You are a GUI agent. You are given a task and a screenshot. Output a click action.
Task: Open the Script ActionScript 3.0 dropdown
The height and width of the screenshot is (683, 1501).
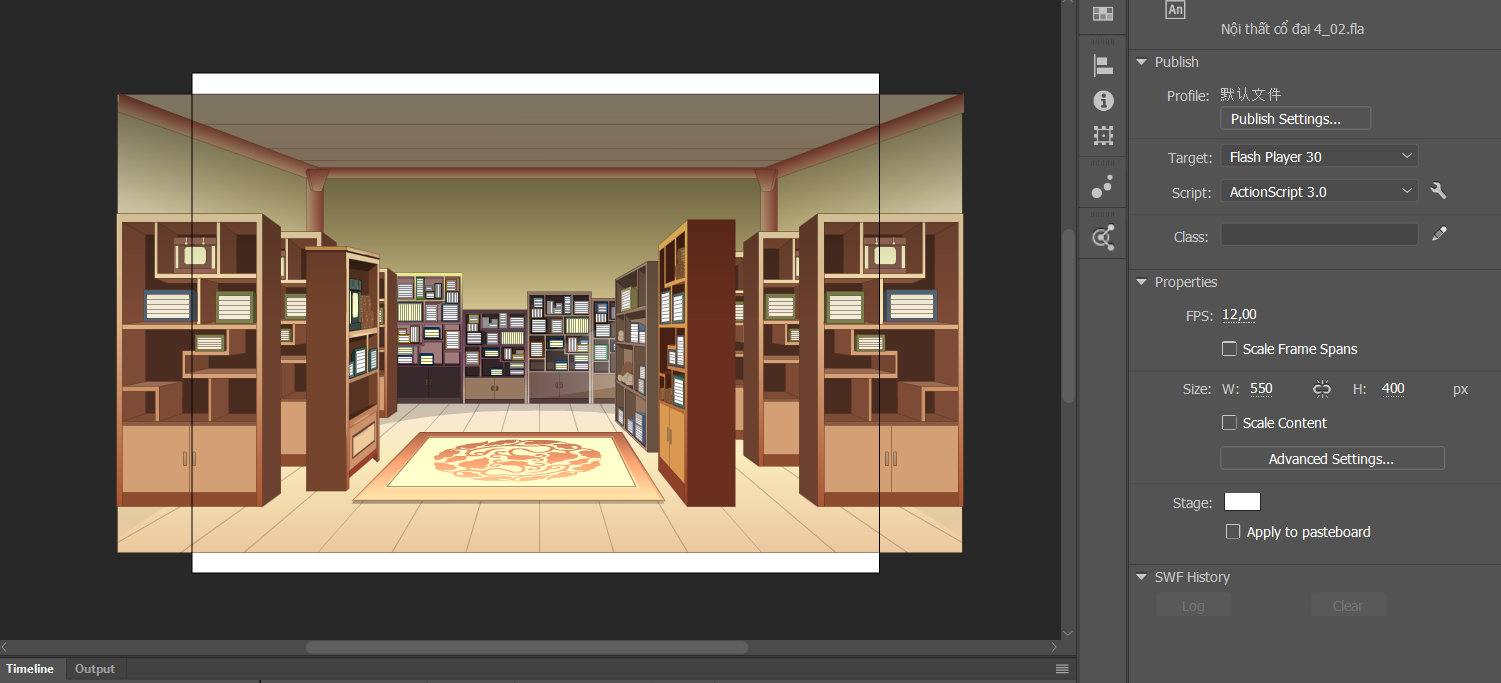coord(1319,192)
